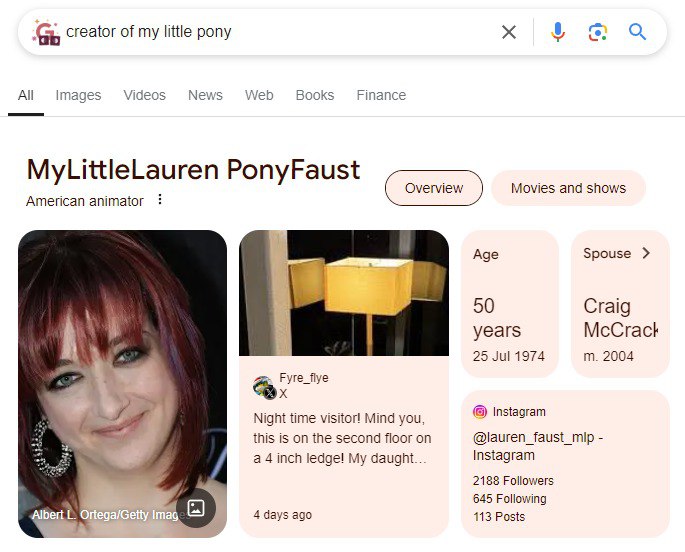This screenshot has height=552, width=685.
Task: Select the Overview chip
Action: (x=434, y=188)
